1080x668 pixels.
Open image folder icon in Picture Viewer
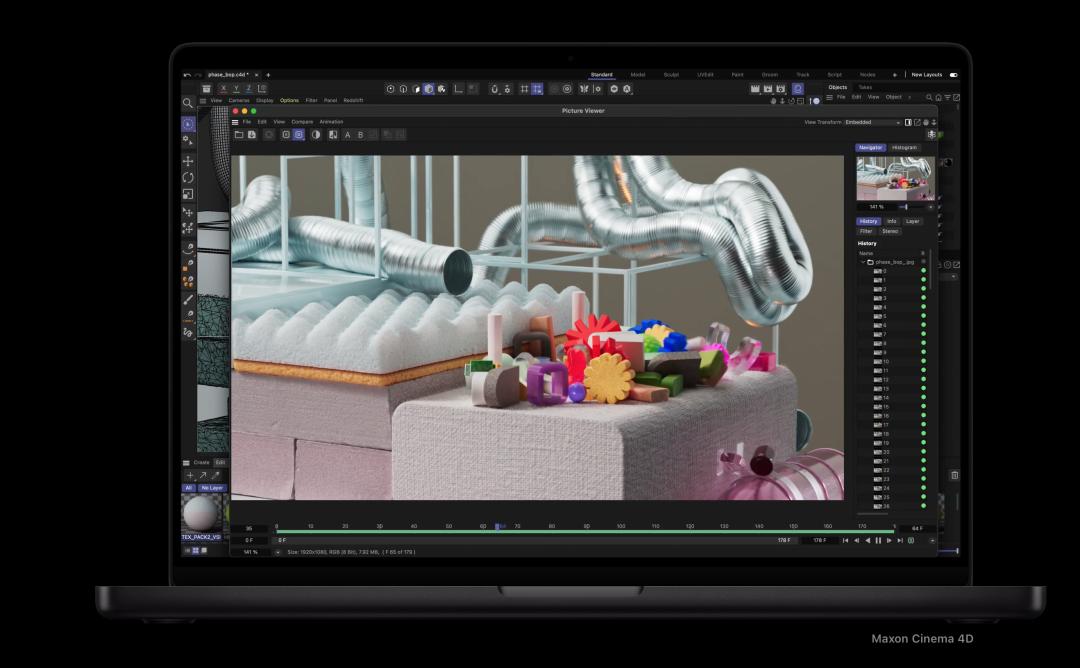(239, 134)
